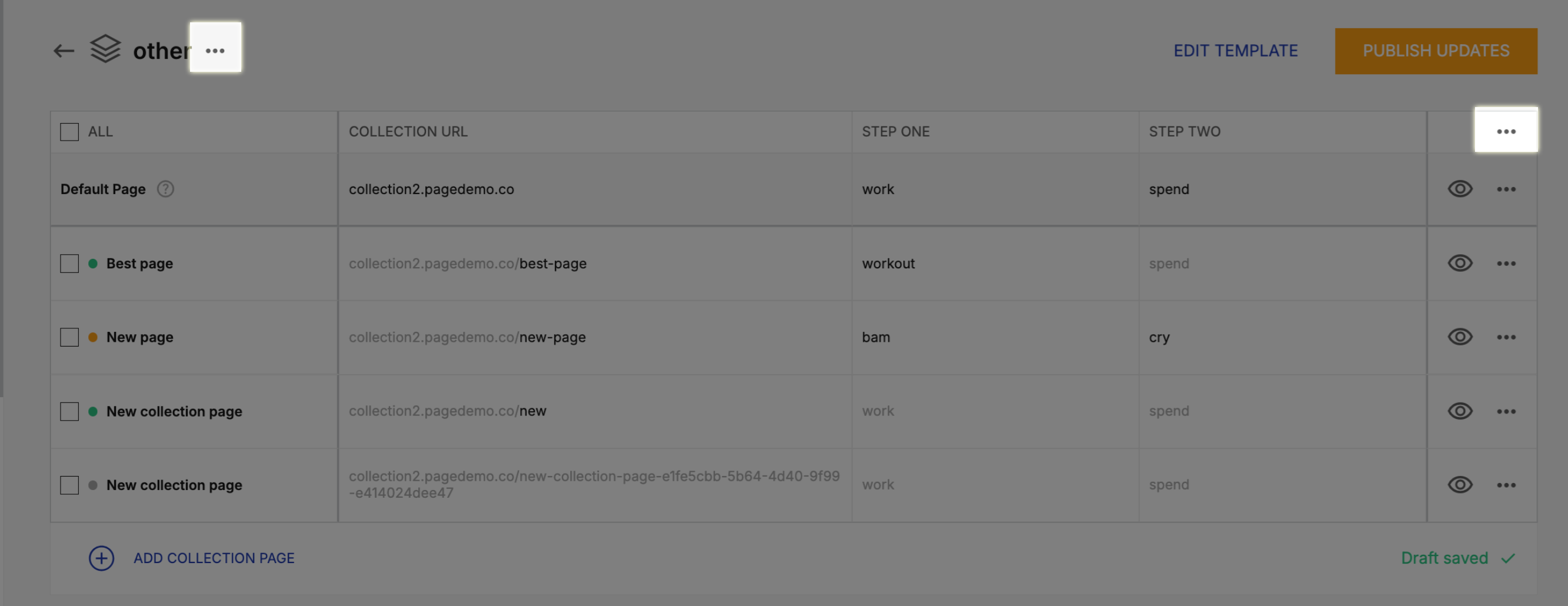Preview the Default Page with eye icon
Viewport: 1568px width, 606px height.
point(1460,189)
